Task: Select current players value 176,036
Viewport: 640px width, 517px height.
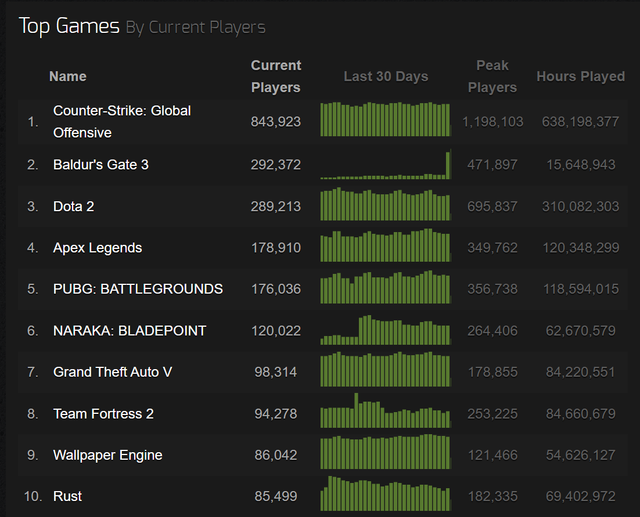Action: point(276,289)
